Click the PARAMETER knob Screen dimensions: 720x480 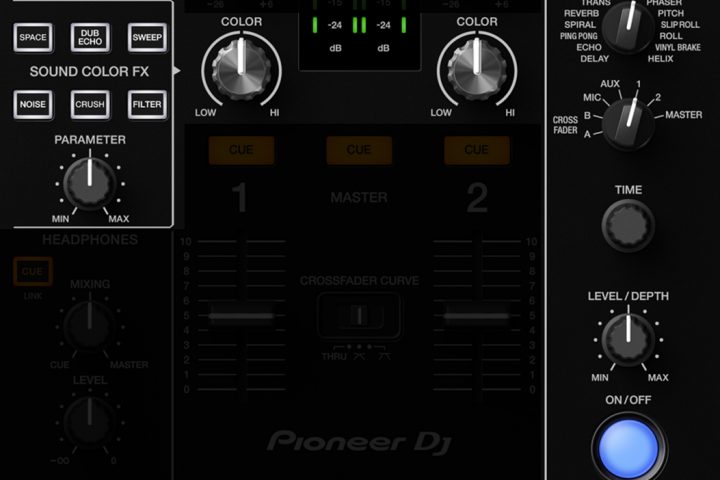pyautogui.click(x=89, y=184)
